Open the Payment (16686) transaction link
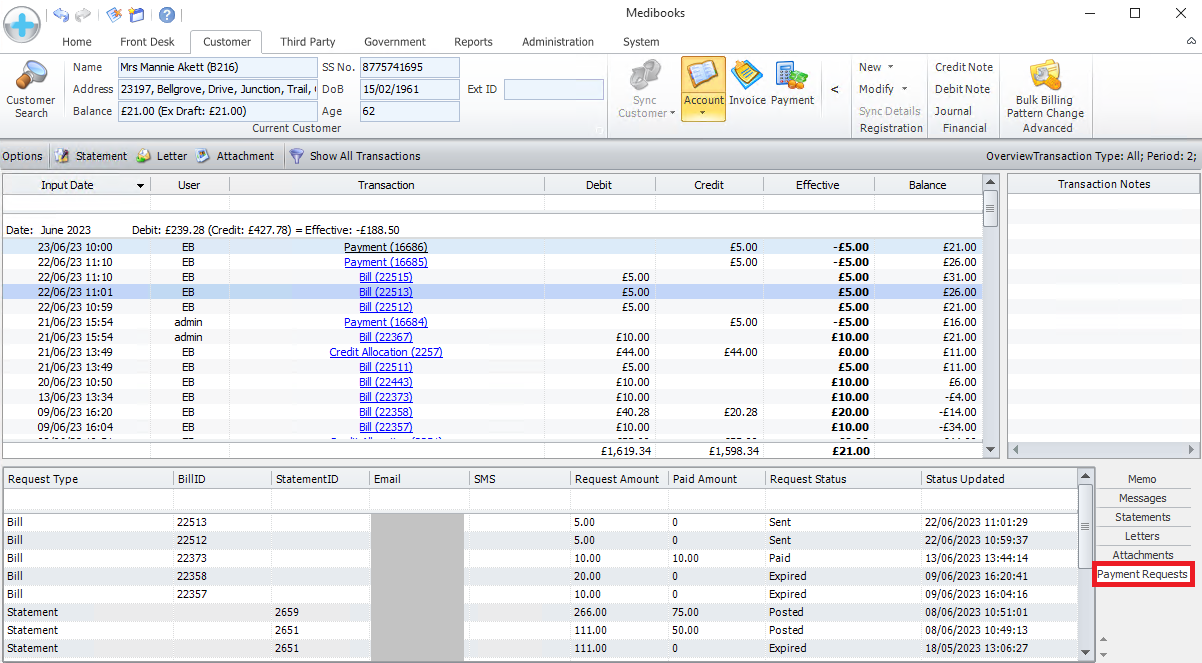 coord(385,247)
